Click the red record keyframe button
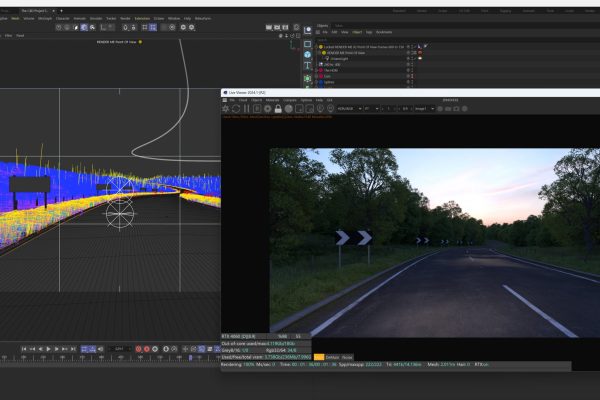Screen dimensions: 600x400 point(136,349)
